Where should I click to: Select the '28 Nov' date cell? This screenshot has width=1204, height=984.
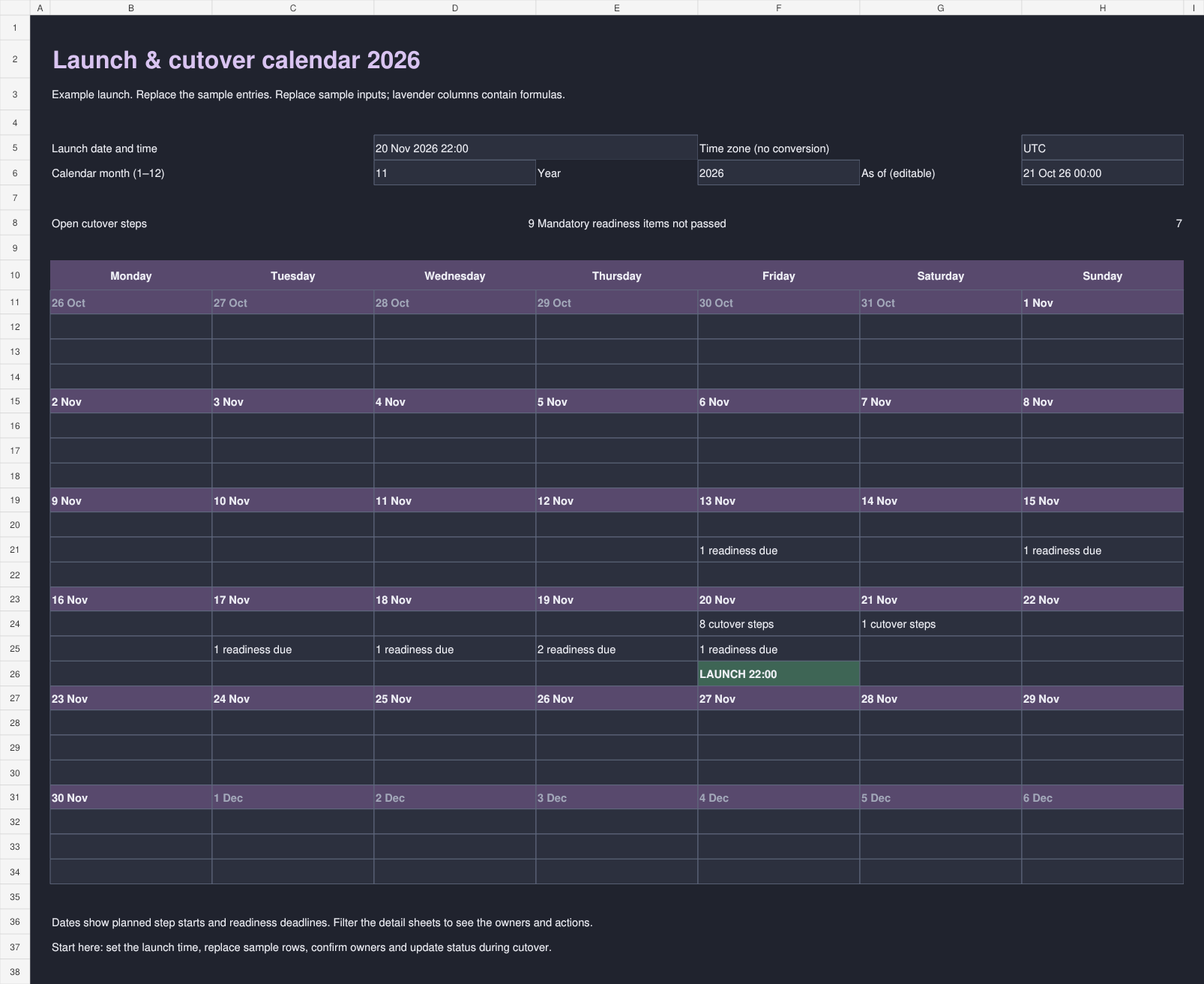click(941, 698)
